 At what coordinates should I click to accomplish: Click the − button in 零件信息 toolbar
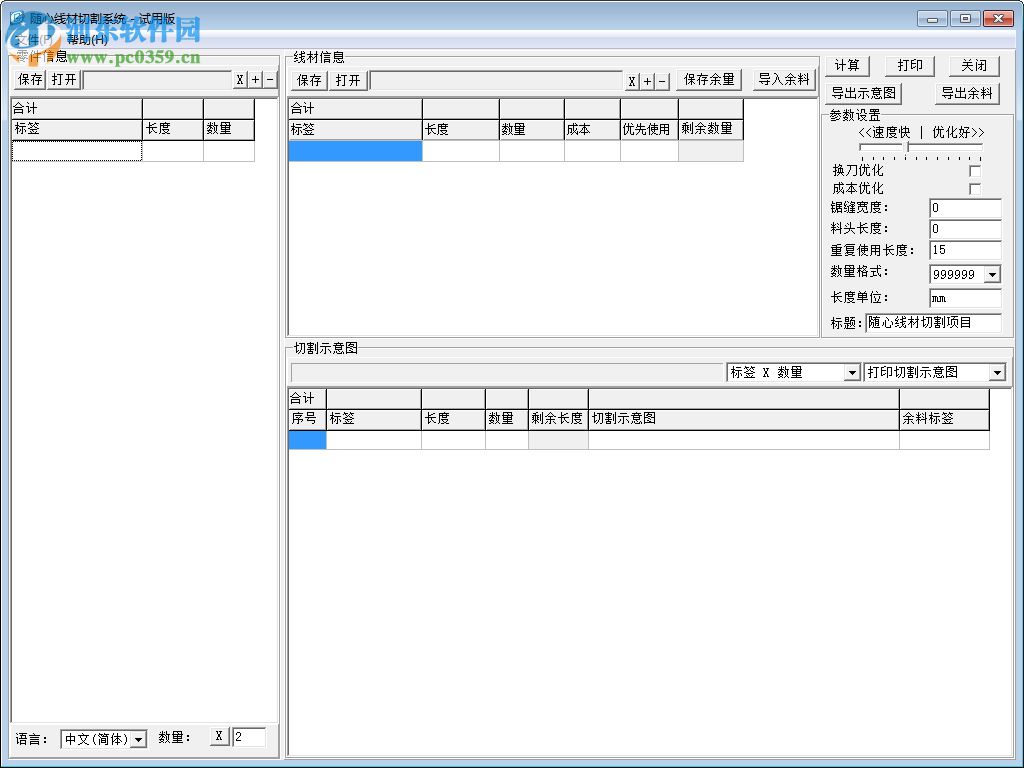click(x=270, y=80)
